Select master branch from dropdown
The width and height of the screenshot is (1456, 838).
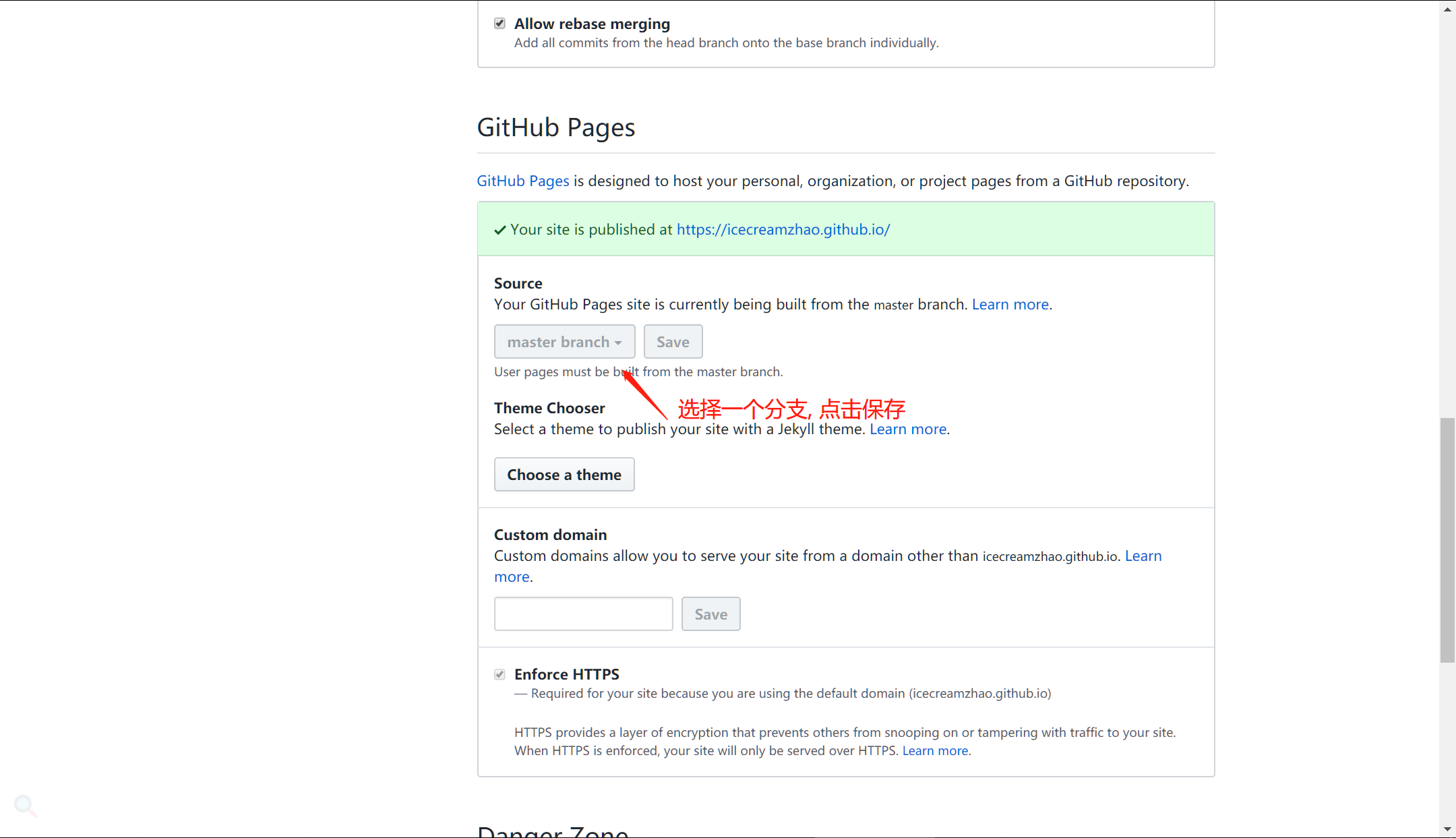[x=564, y=341]
